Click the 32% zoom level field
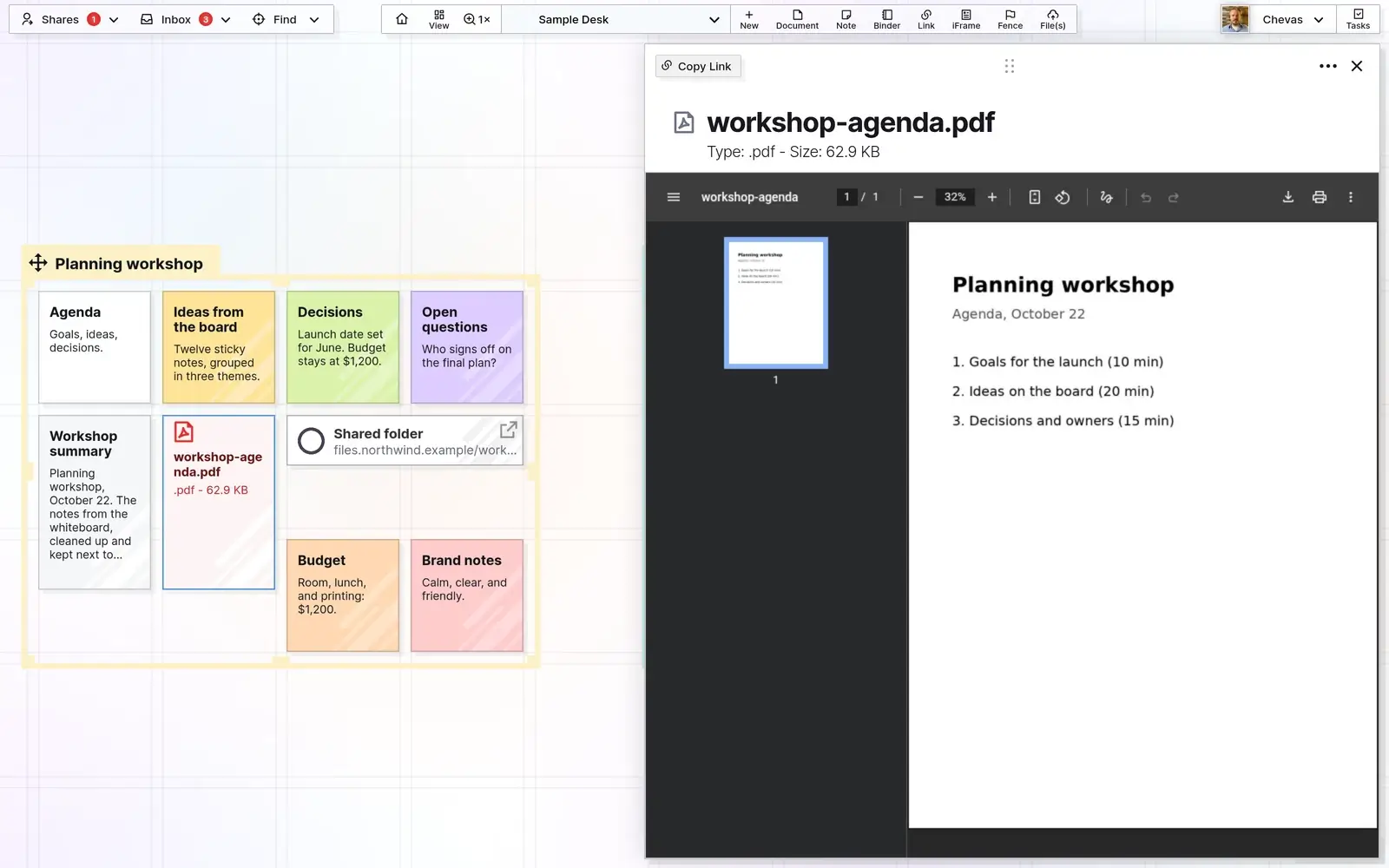The image size is (1389, 868). (955, 197)
